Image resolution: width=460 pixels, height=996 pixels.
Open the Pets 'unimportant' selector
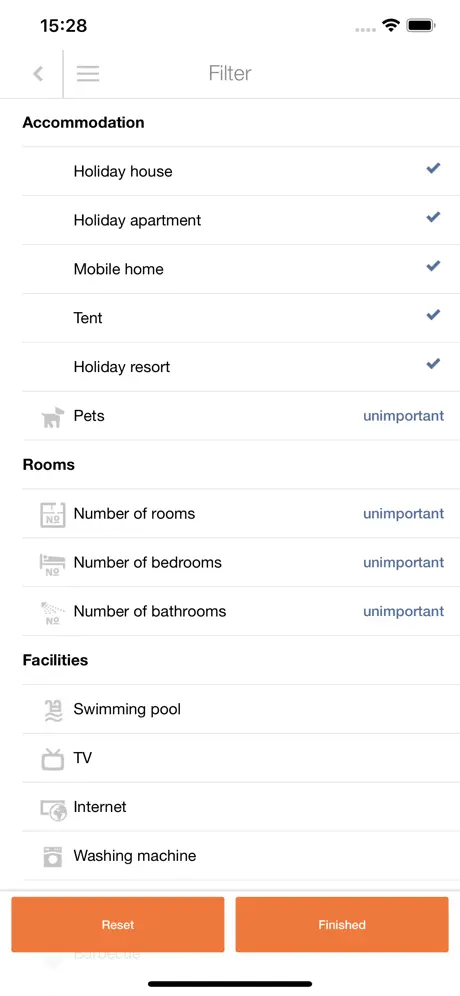pos(403,416)
